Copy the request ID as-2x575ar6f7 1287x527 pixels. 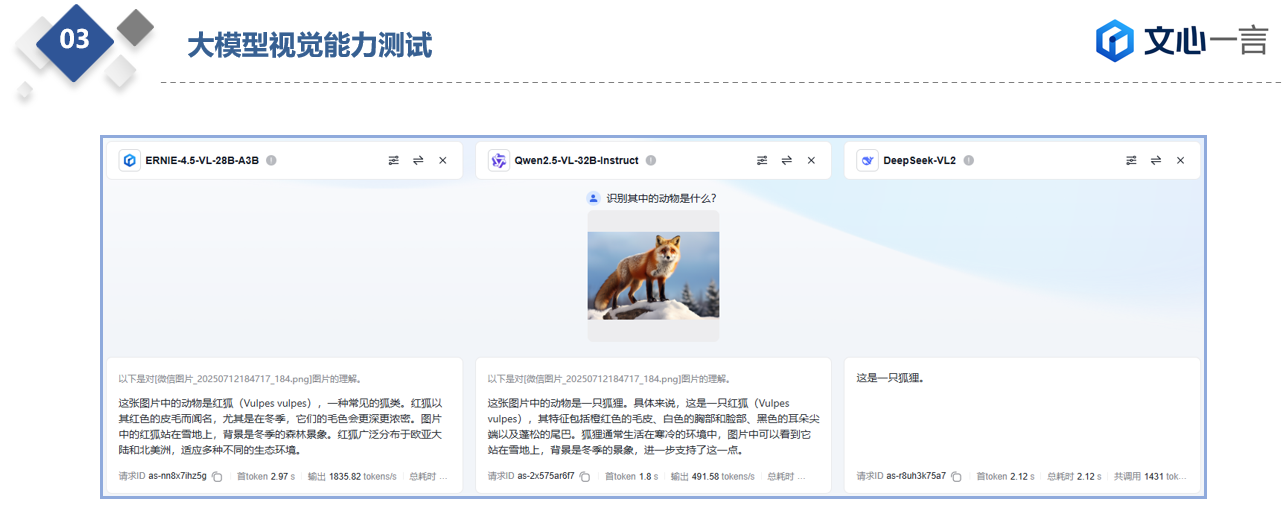pyautogui.click(x=585, y=477)
